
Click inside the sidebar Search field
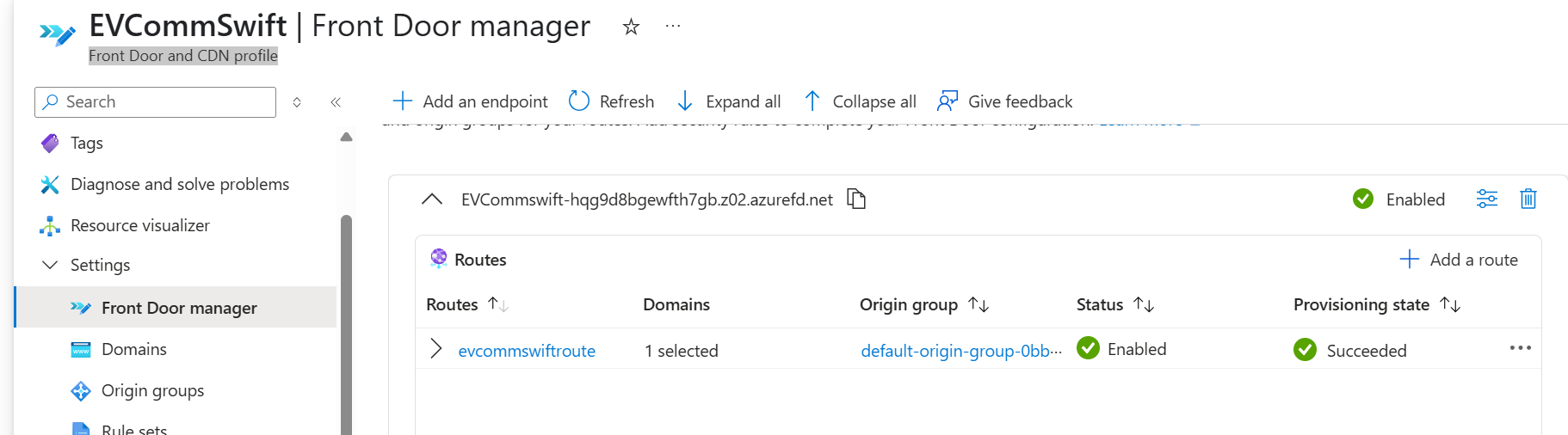point(155,101)
